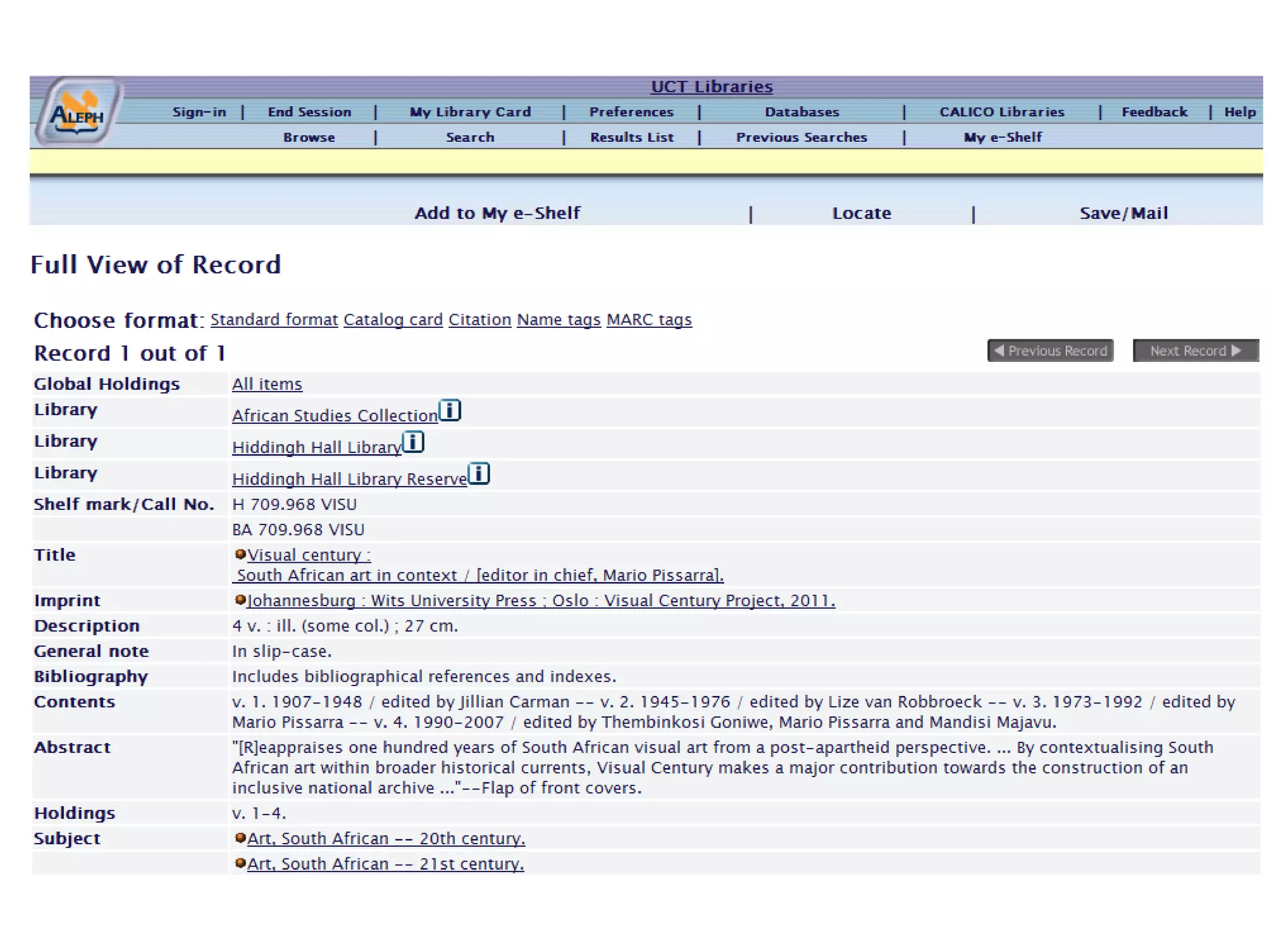This screenshot has width=1270, height=952.
Task: Click the bullet icon before 20th century subject
Action: (x=240, y=838)
